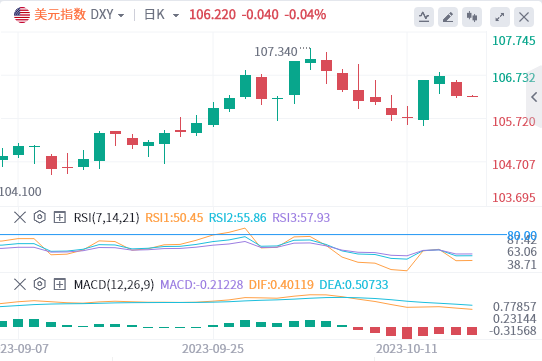This screenshot has height=361, width=542.
Task: Open the DXY symbol dropdown
Action: tap(107, 15)
